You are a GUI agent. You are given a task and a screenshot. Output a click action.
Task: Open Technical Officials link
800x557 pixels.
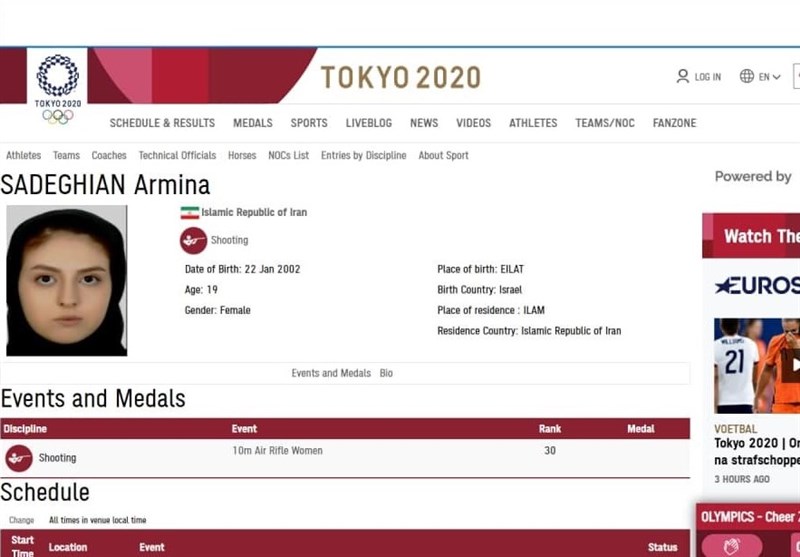pos(177,155)
